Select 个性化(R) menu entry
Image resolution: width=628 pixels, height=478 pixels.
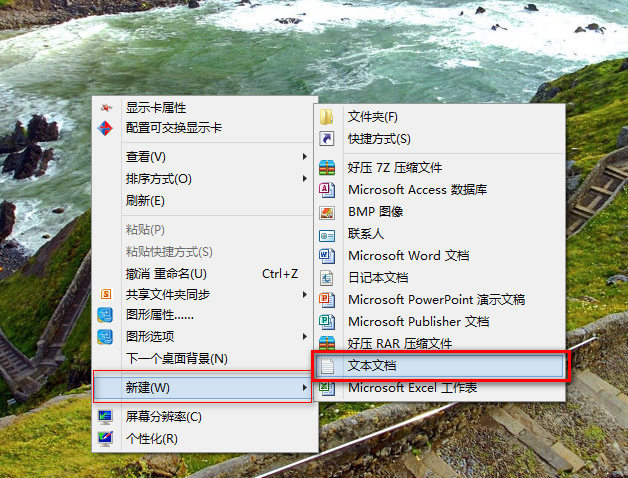click(204, 439)
